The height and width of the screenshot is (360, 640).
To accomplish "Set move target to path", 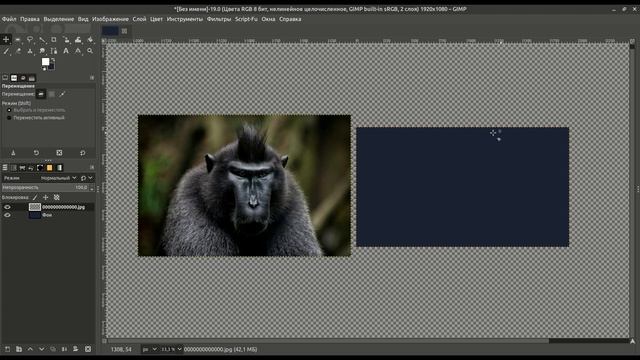I will [62, 94].
